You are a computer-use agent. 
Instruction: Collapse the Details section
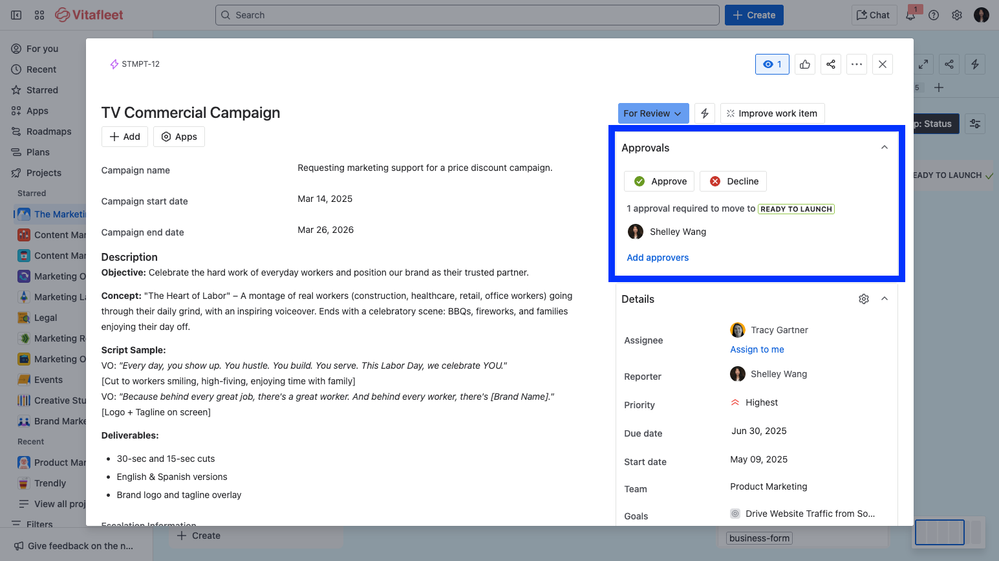coord(884,299)
